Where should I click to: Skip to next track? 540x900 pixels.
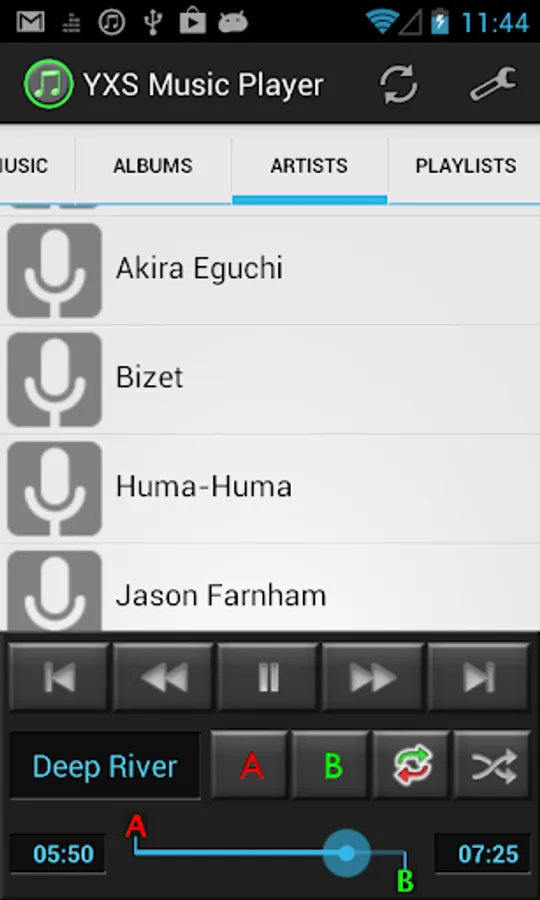[479, 678]
